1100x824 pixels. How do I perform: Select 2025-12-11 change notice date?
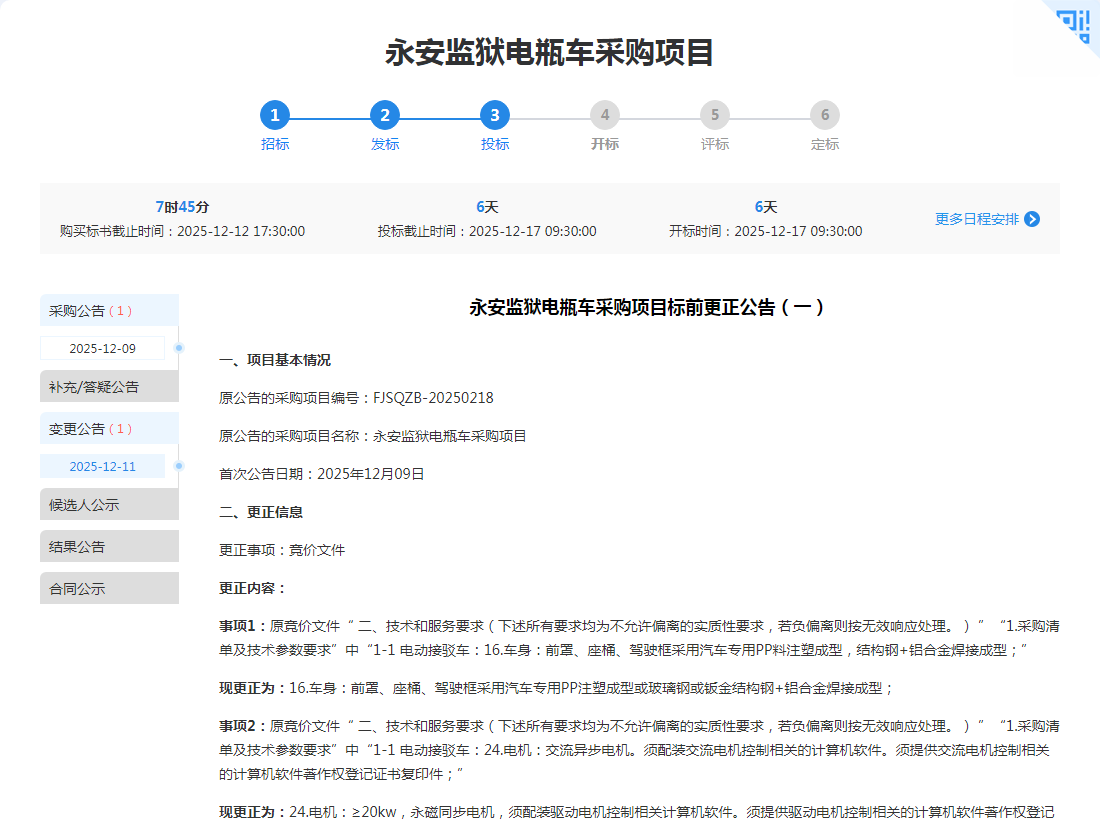click(102, 466)
